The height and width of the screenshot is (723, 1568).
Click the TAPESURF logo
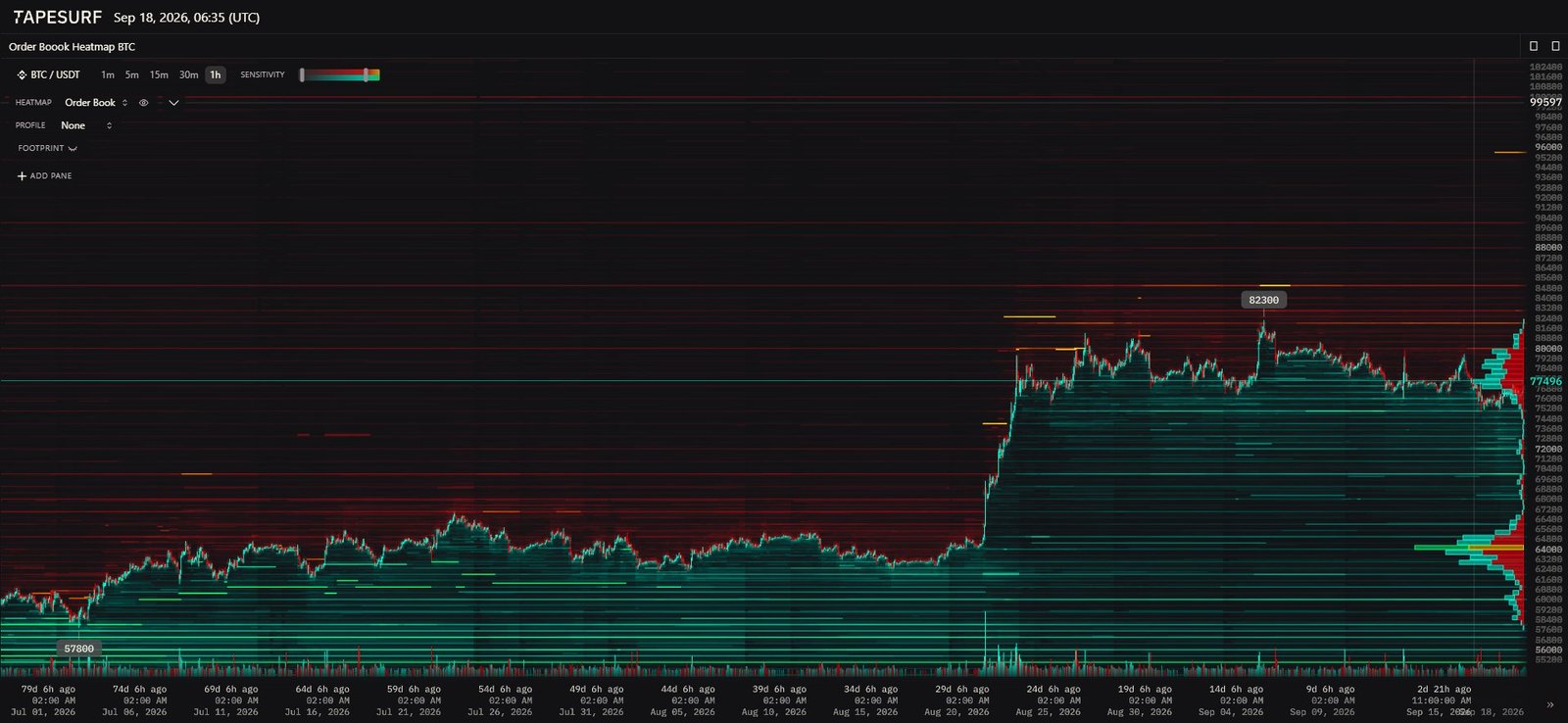pyautogui.click(x=57, y=18)
